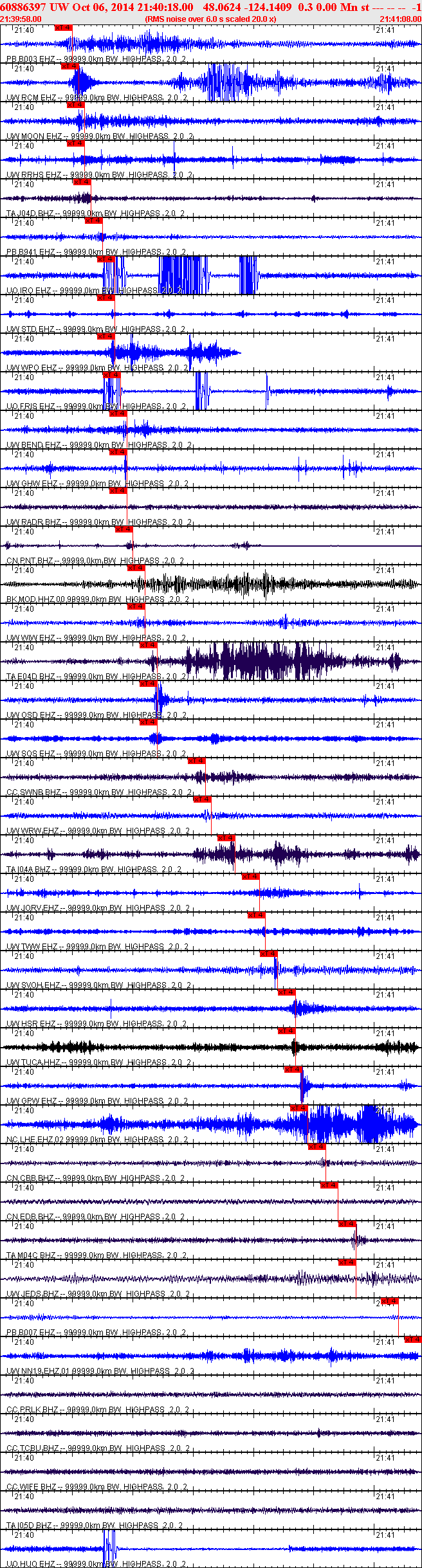This screenshot has height=1568, width=422.
Task: Click the red pick marker on the UW GPW trace
Action: coord(293,1070)
